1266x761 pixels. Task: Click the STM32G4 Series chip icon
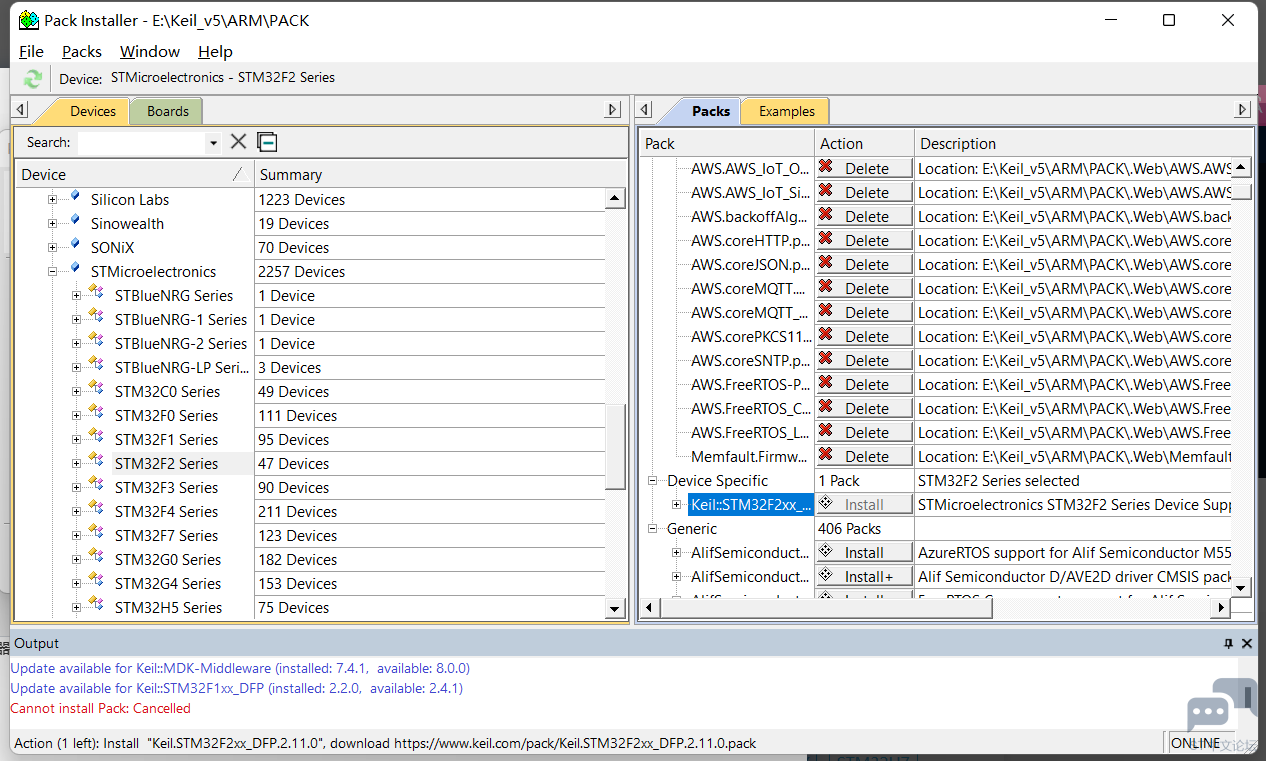97,582
